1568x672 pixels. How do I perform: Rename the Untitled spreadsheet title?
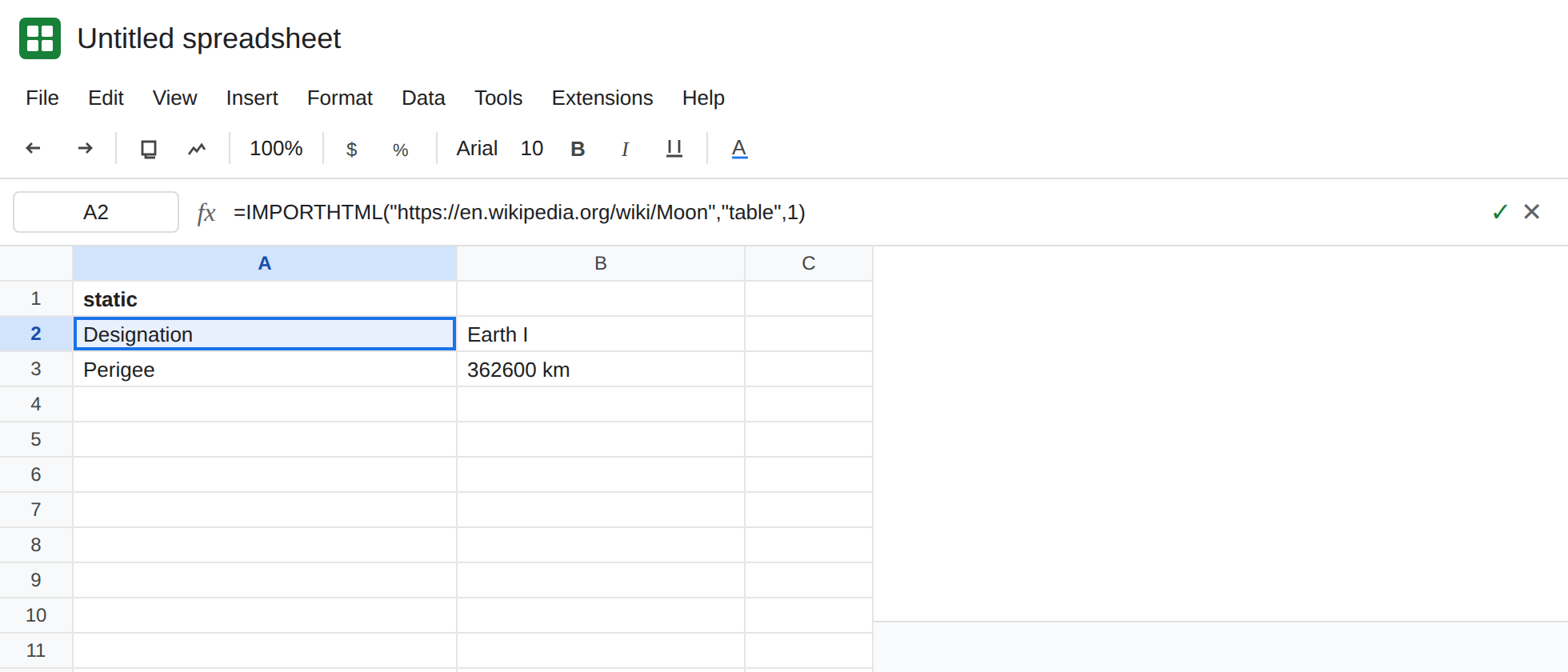(x=209, y=38)
